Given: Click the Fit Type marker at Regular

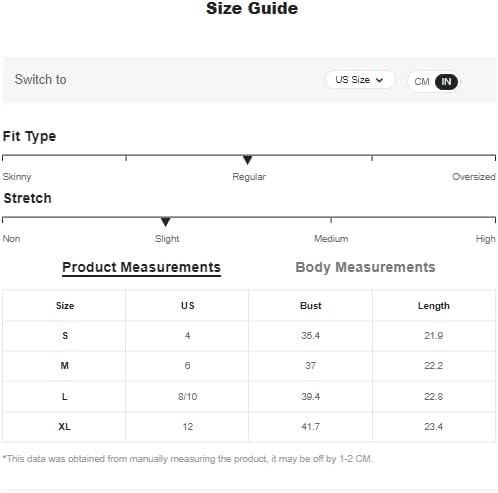Looking at the screenshot, I should [x=247, y=160].
